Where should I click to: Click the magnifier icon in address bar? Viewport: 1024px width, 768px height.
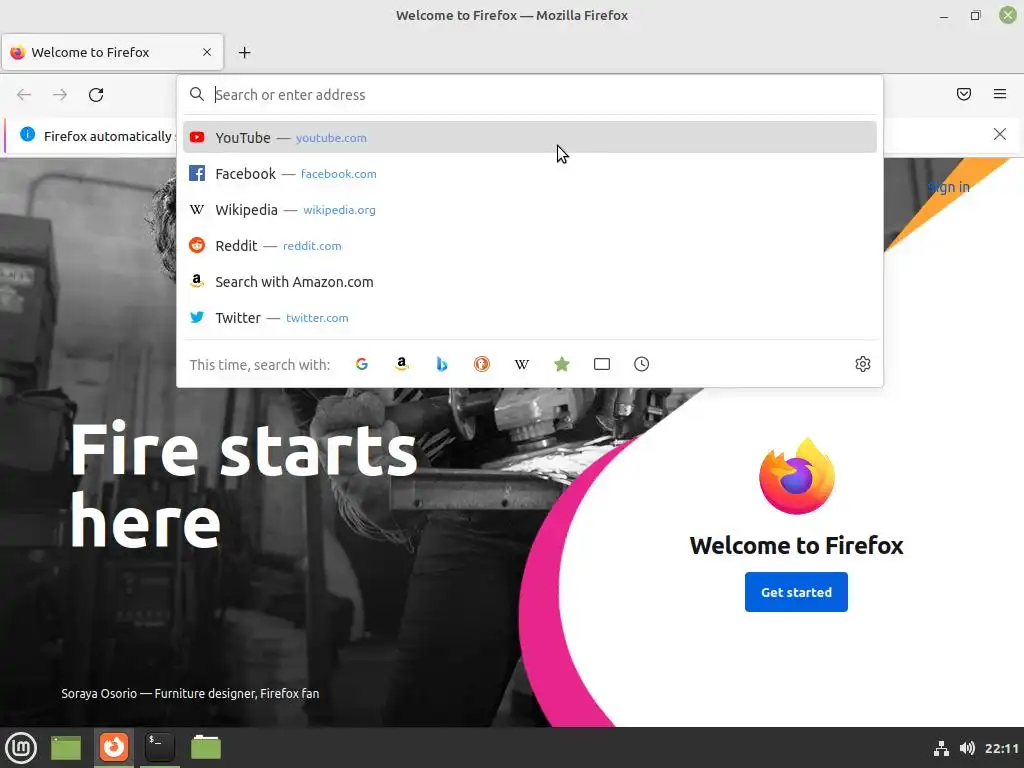coord(197,94)
